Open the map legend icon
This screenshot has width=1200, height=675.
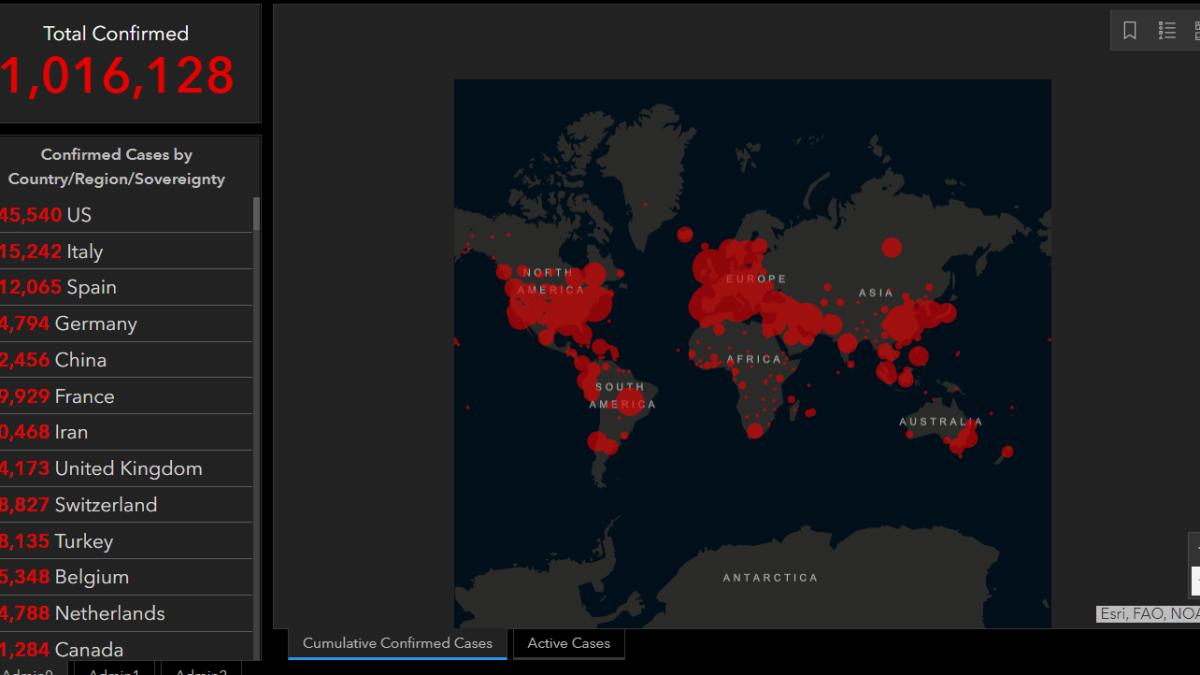pos(1166,30)
